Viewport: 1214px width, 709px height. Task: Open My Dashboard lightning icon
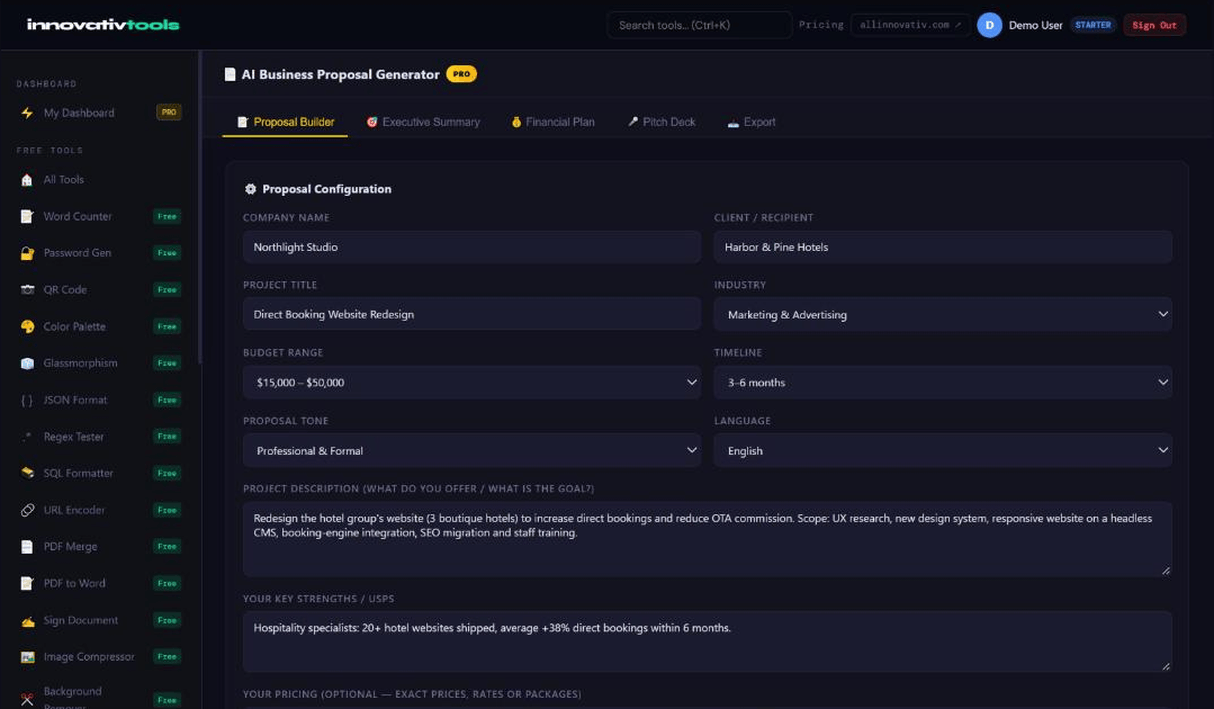(x=27, y=113)
